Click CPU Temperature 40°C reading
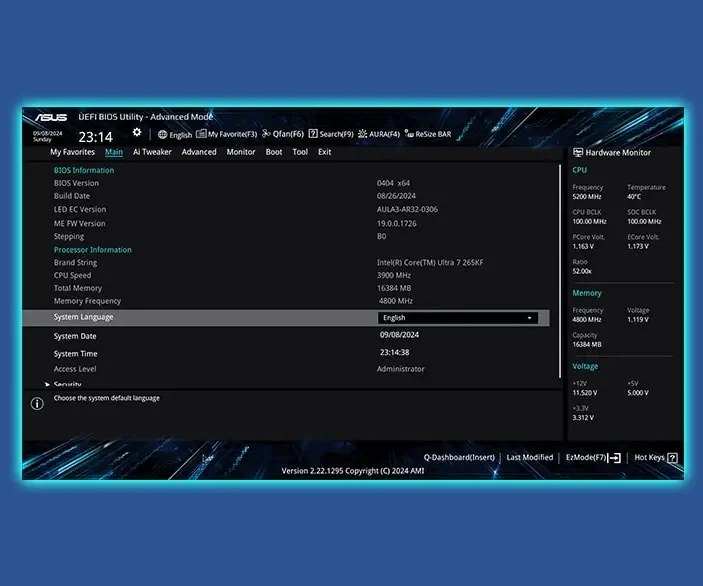Screen dimensions: 703x586 [x=634, y=197]
